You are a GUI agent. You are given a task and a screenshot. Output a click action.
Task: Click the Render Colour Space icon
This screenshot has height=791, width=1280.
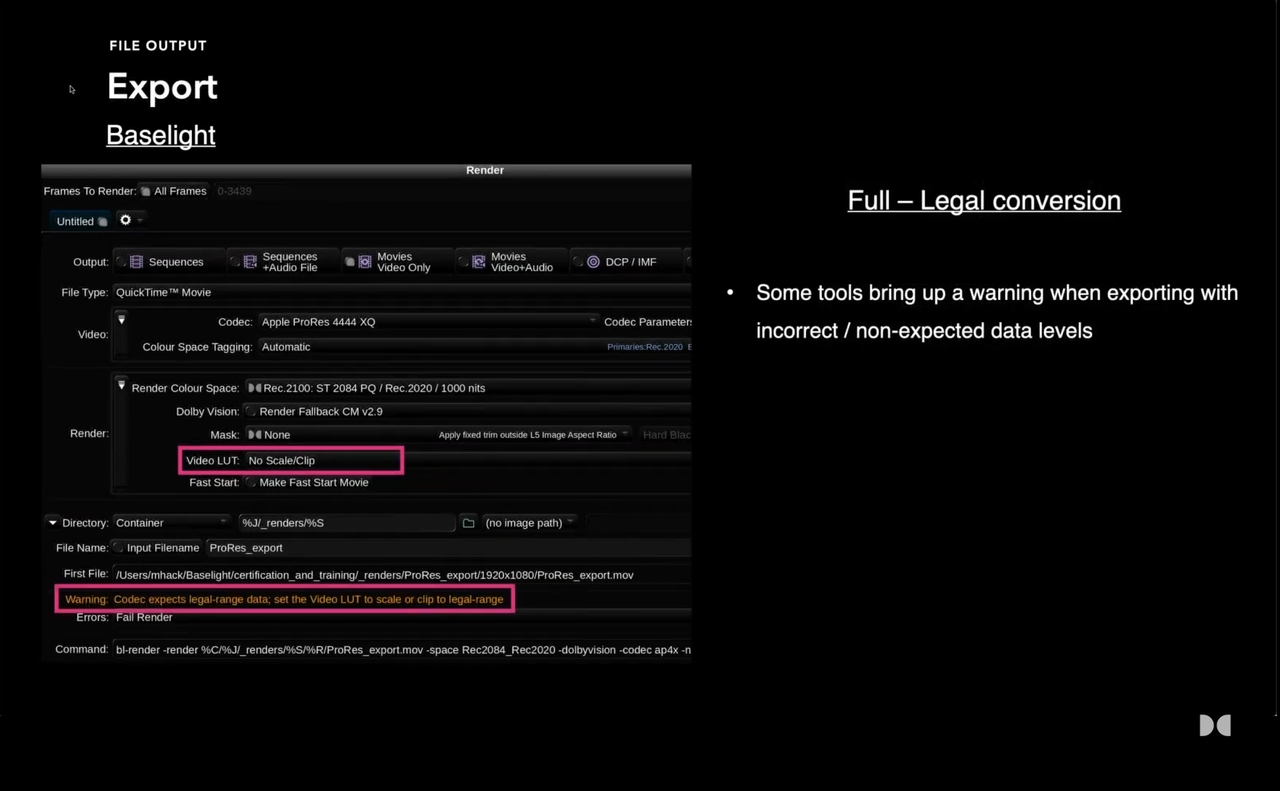tap(254, 388)
